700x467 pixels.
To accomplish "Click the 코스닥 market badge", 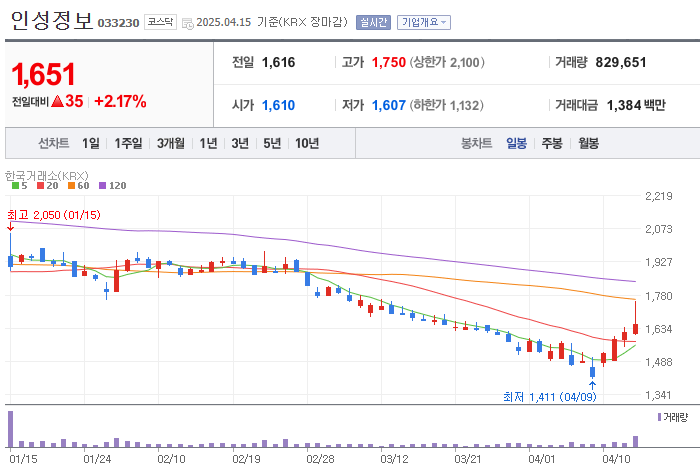I will coord(160,22).
